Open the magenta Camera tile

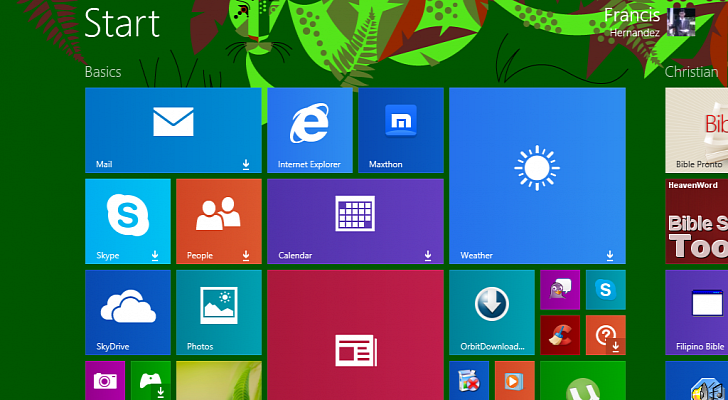pyautogui.click(x=105, y=381)
